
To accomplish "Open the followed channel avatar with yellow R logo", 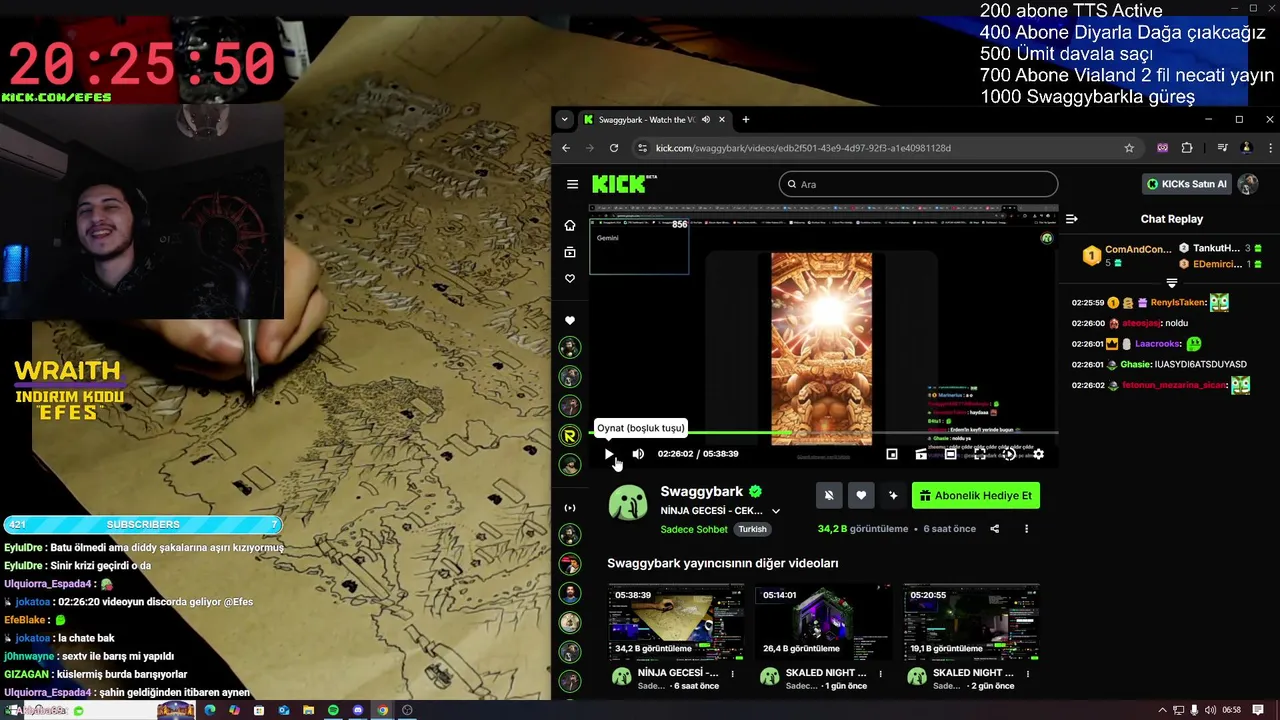I will (570, 435).
